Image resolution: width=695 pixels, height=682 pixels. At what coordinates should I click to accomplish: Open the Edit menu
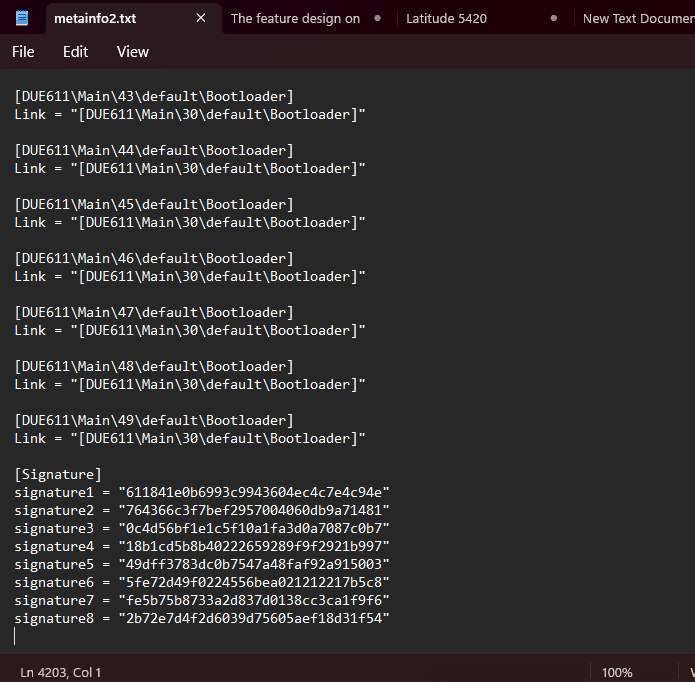(x=75, y=52)
